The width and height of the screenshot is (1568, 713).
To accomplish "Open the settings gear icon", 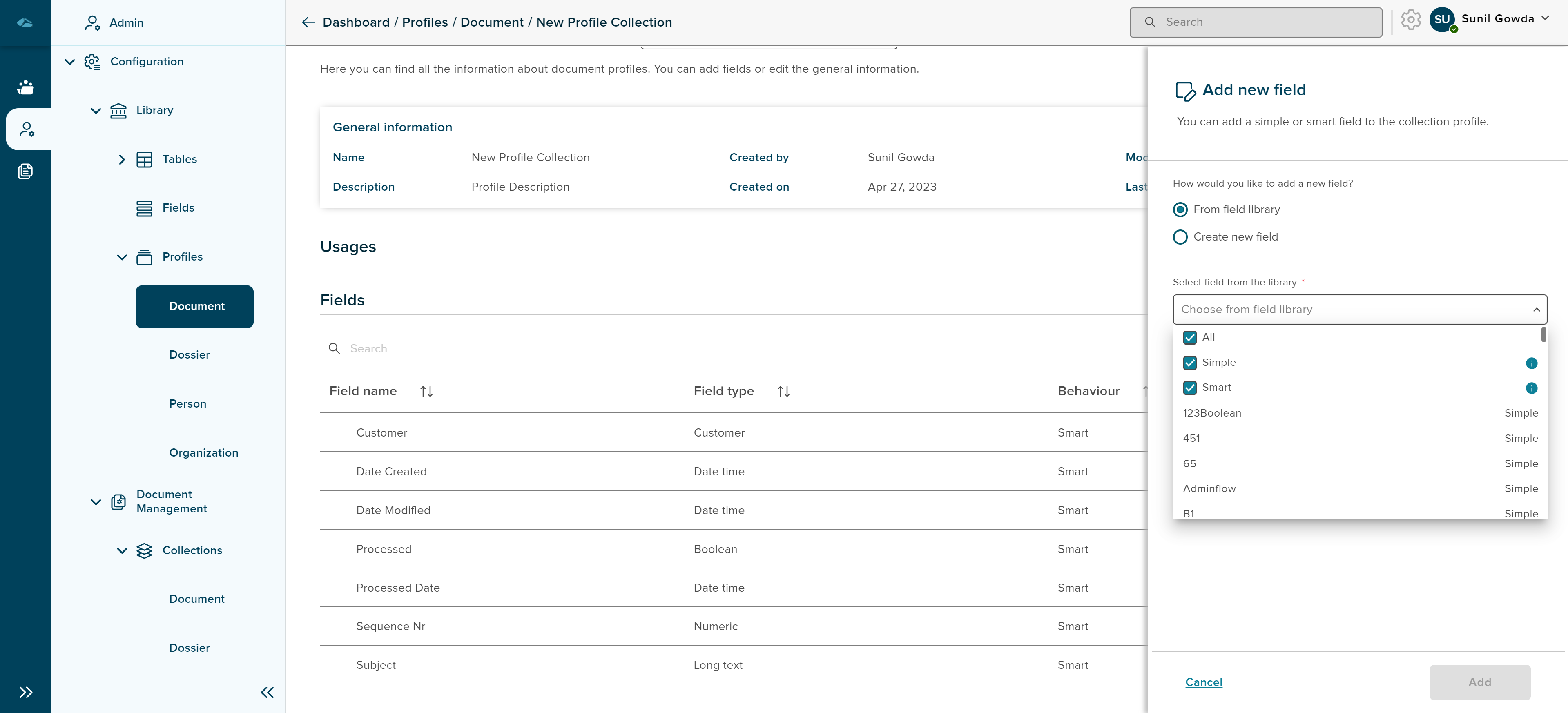I will point(1410,20).
